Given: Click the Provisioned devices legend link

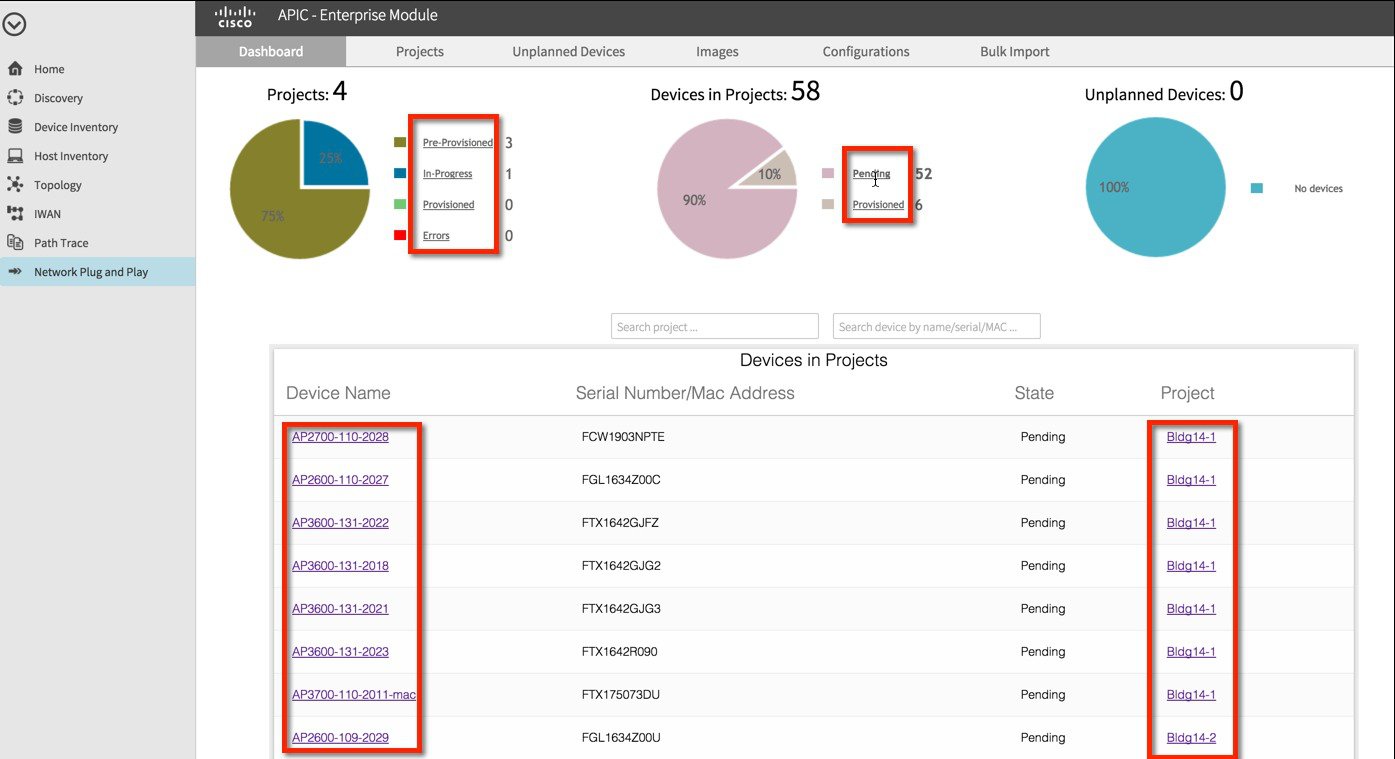Looking at the screenshot, I should coord(878,205).
